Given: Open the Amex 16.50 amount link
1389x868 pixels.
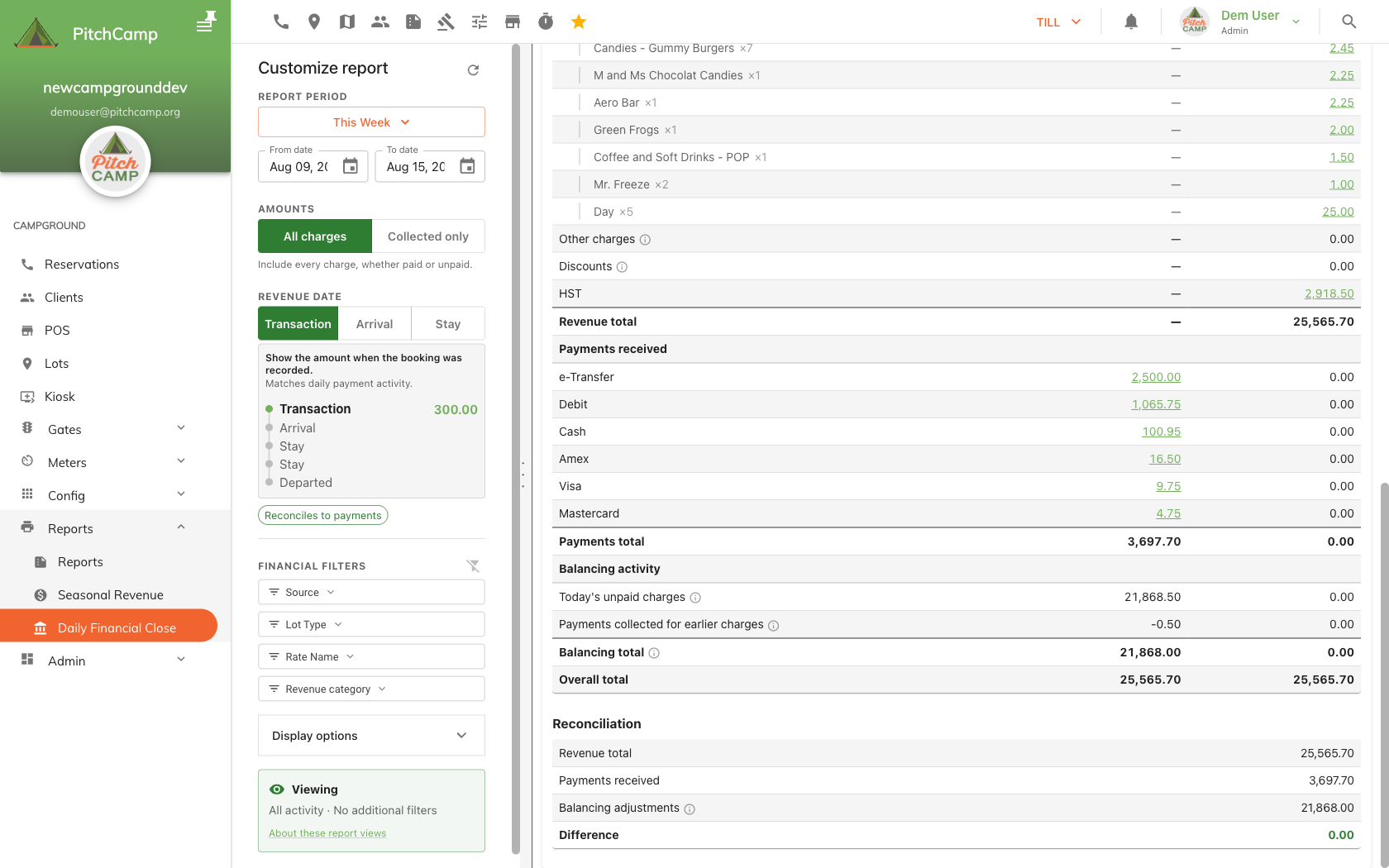Looking at the screenshot, I should 1165,459.
